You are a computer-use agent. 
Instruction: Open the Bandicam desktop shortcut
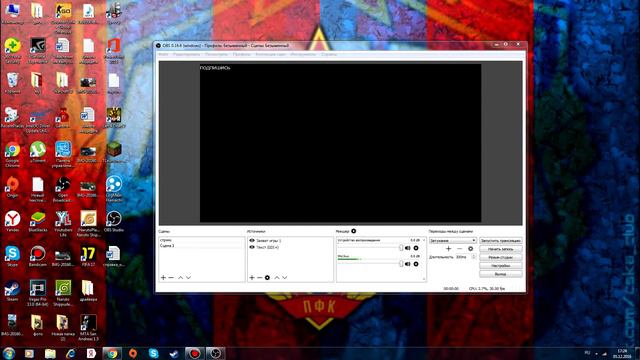(x=38, y=257)
